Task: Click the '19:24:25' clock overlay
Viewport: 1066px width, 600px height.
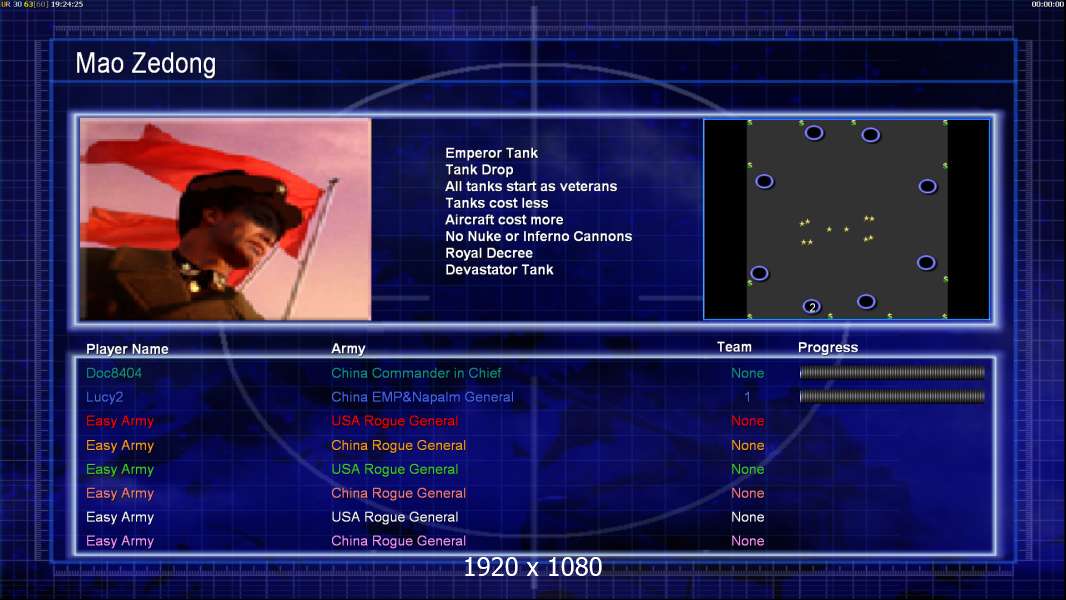Action: click(x=67, y=4)
